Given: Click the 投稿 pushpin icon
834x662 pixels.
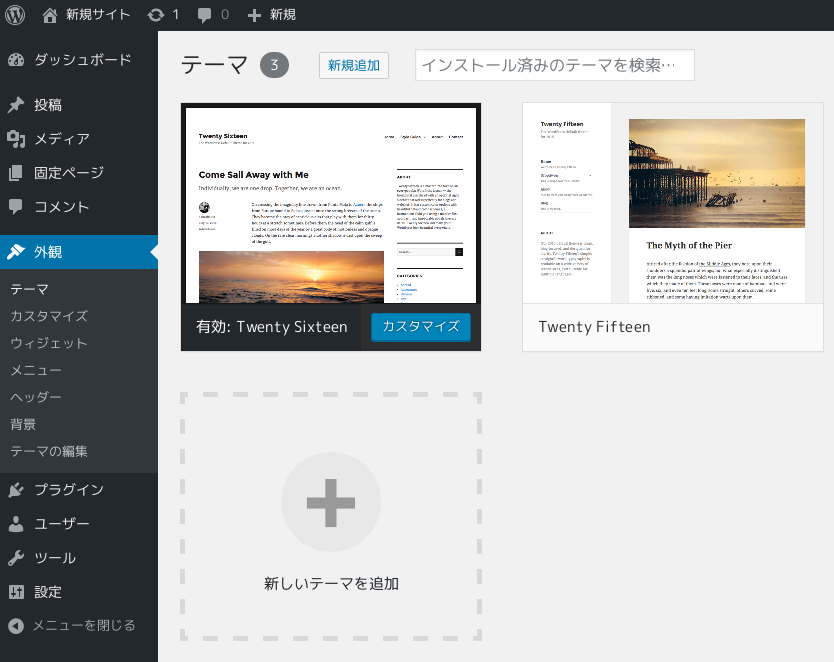Looking at the screenshot, I should point(16,105).
